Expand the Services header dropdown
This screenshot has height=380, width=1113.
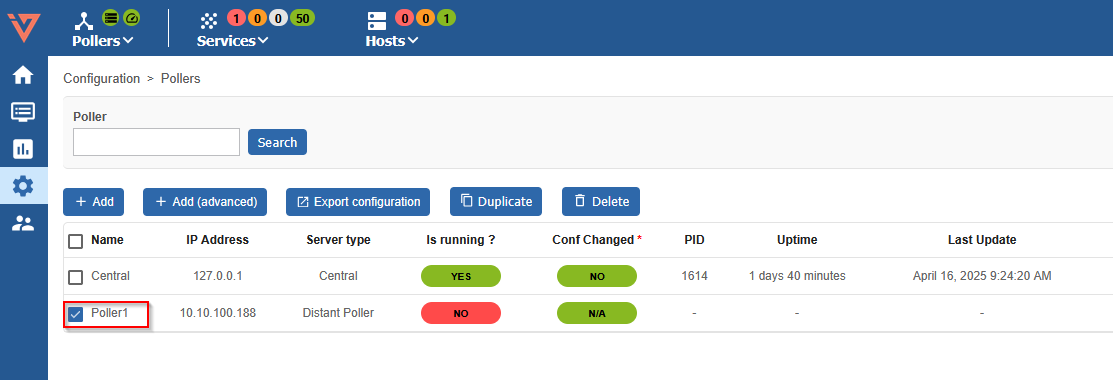click(x=233, y=41)
